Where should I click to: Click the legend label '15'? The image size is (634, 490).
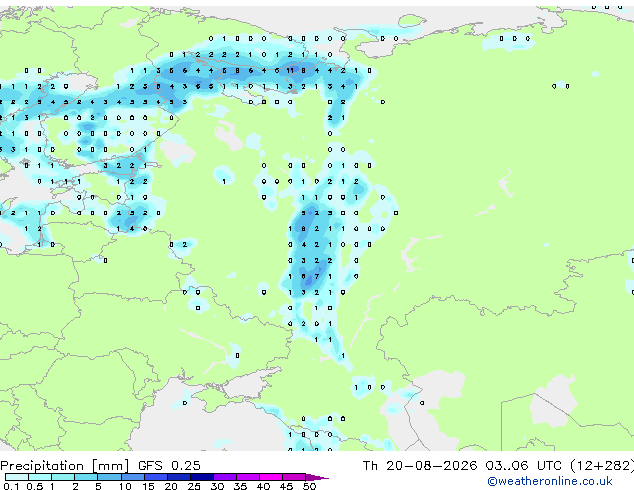point(148,486)
